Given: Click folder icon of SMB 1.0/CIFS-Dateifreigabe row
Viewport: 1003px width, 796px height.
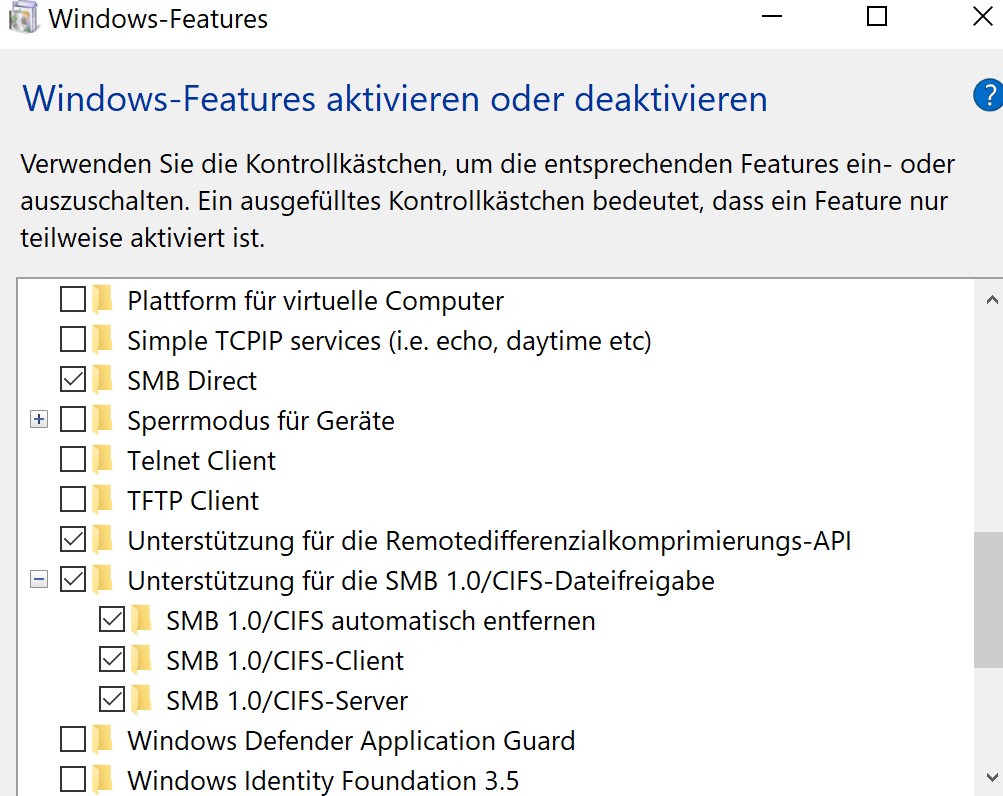Looking at the screenshot, I should (102, 578).
